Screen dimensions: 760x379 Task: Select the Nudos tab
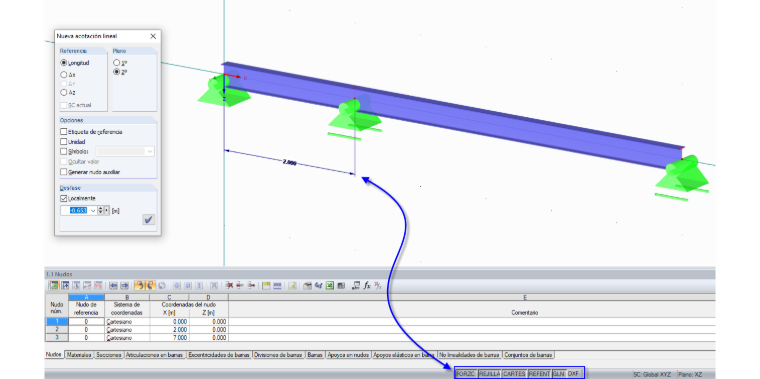(x=54, y=355)
